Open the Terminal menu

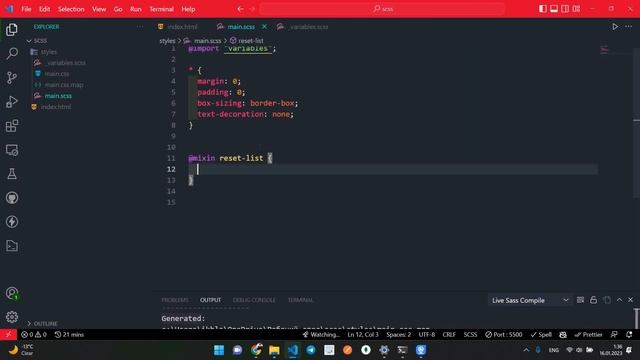[x=161, y=9]
